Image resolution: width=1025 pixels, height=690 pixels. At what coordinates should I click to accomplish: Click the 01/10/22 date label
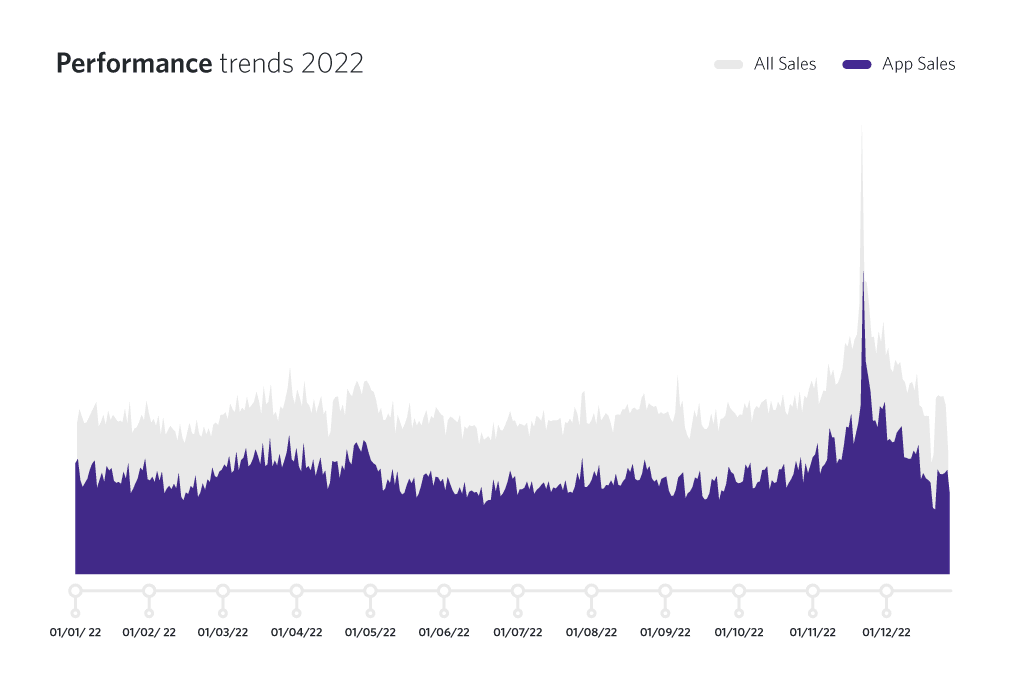coord(739,632)
